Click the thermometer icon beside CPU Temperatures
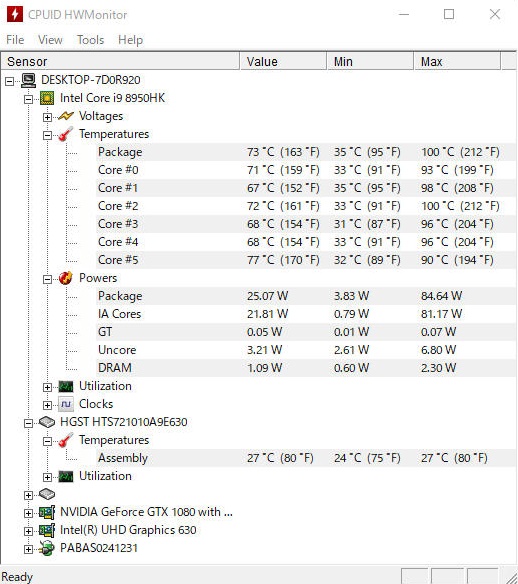 [x=66, y=134]
